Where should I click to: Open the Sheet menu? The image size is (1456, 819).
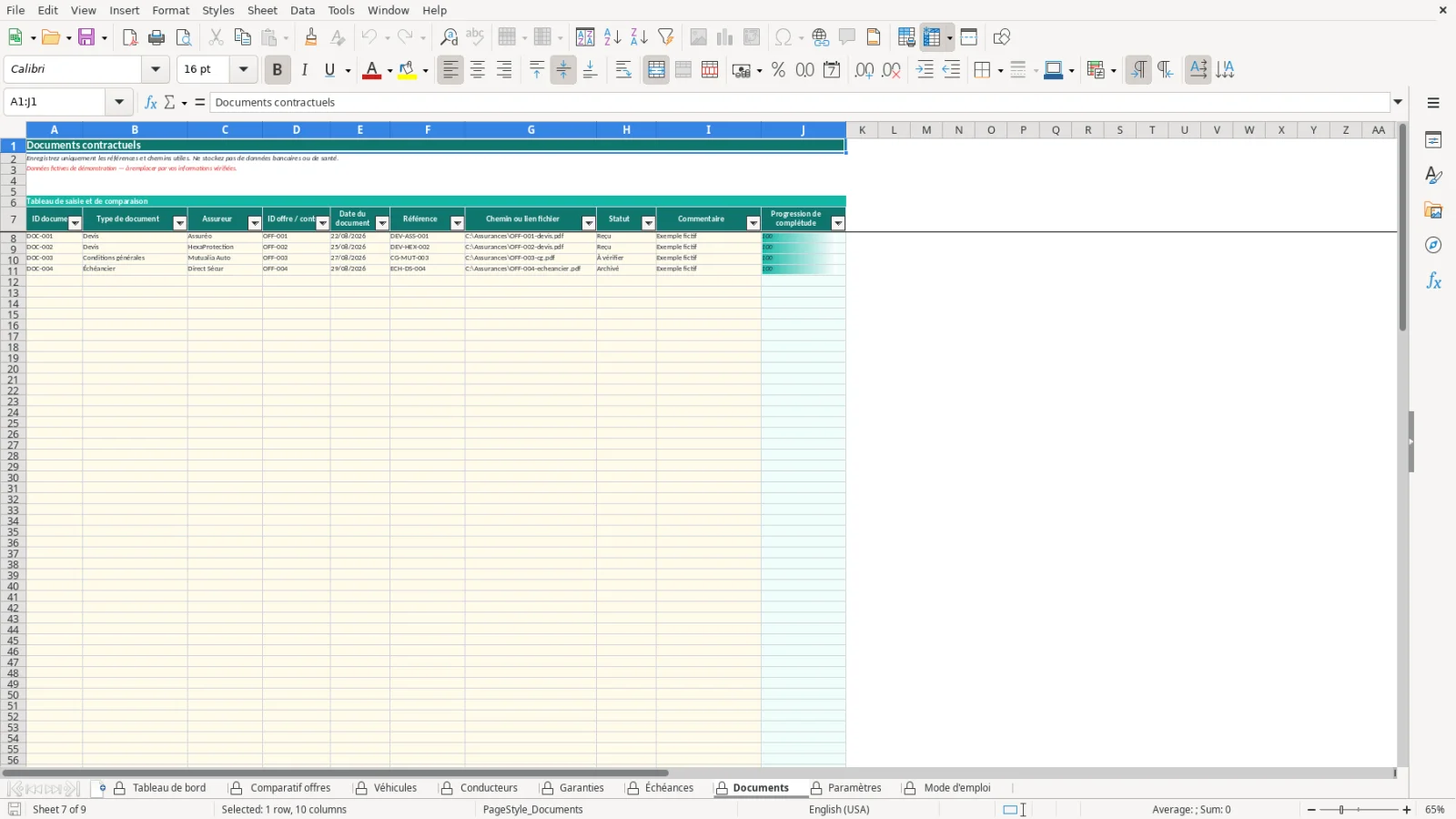[x=262, y=10]
